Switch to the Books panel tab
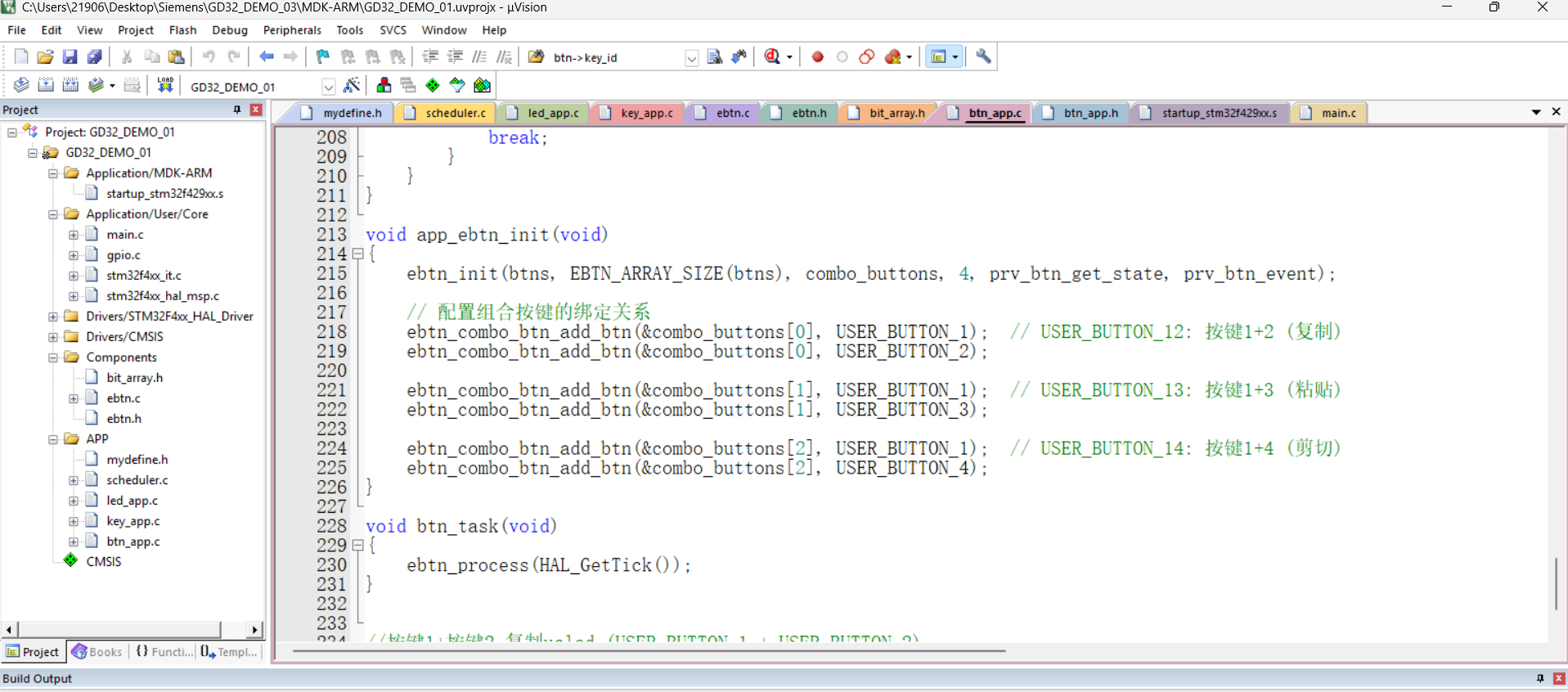 click(x=97, y=652)
